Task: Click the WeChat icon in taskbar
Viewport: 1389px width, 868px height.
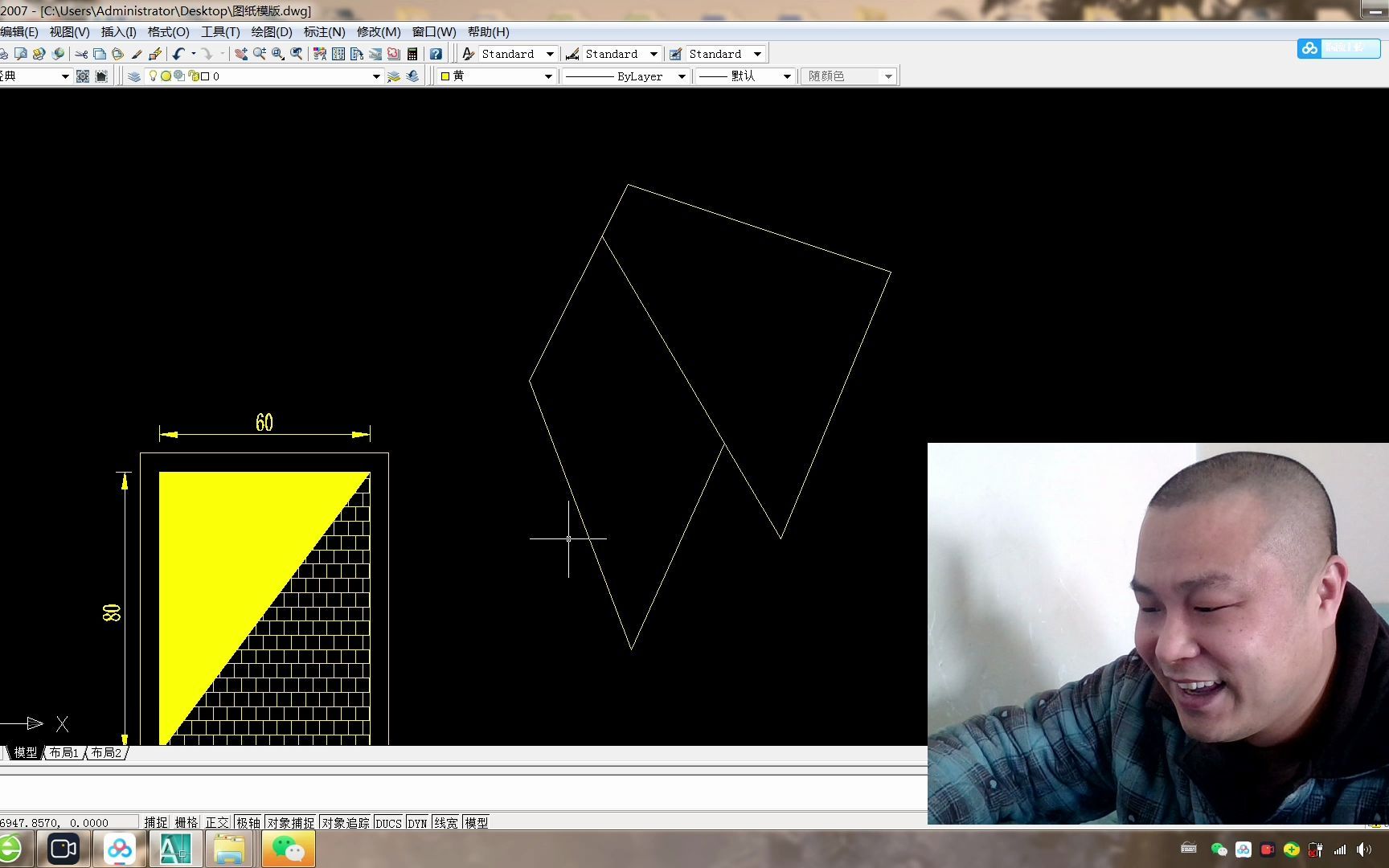Action: 289,850
